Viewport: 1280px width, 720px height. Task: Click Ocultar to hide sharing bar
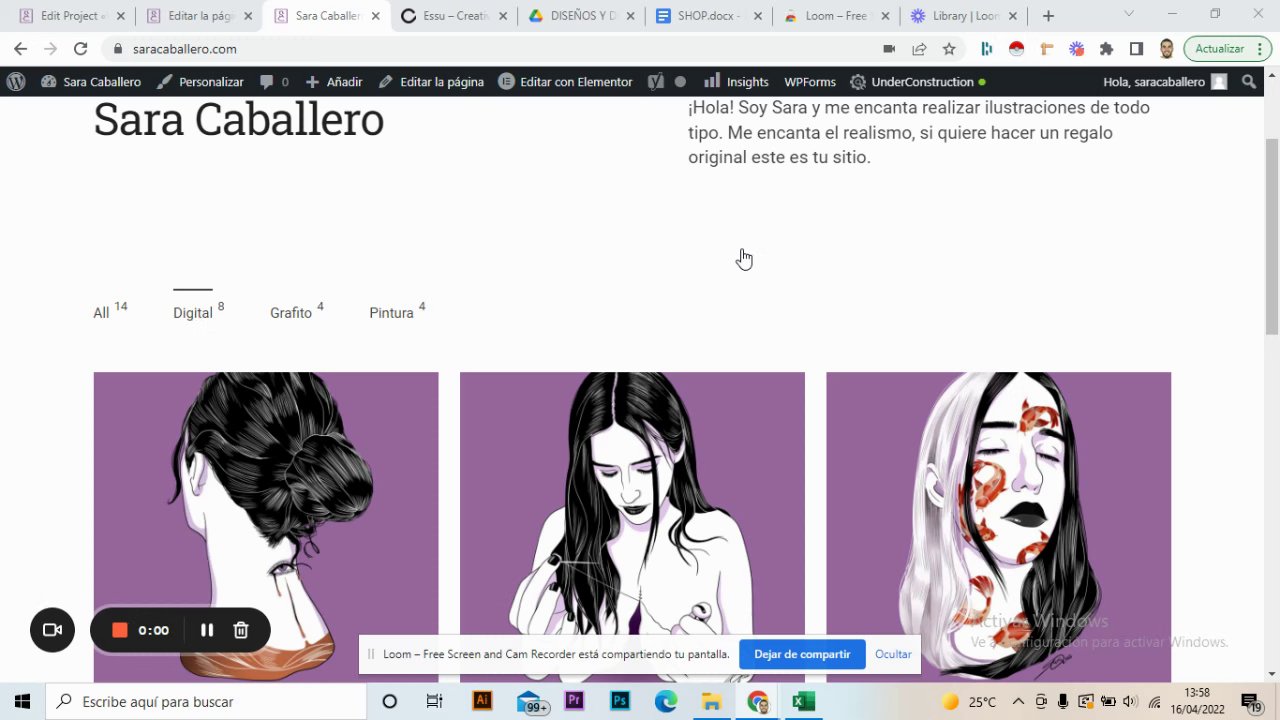(893, 654)
